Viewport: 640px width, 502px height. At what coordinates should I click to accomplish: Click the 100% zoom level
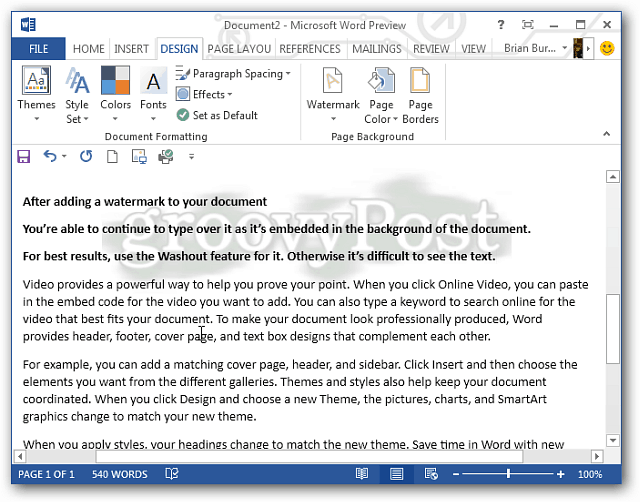590,474
